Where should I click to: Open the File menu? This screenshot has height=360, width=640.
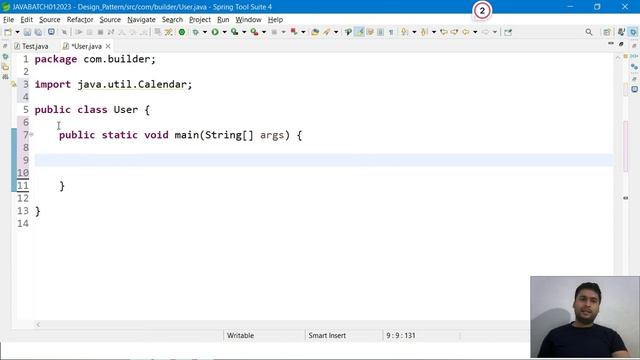(x=8, y=20)
